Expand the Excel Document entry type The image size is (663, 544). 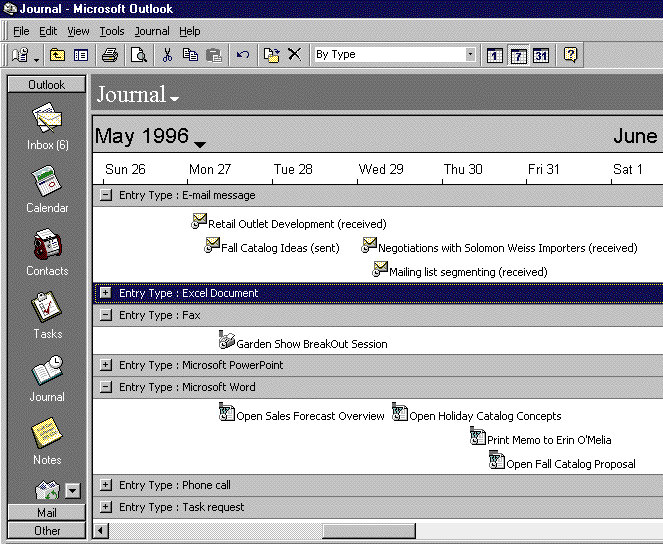coord(106,293)
